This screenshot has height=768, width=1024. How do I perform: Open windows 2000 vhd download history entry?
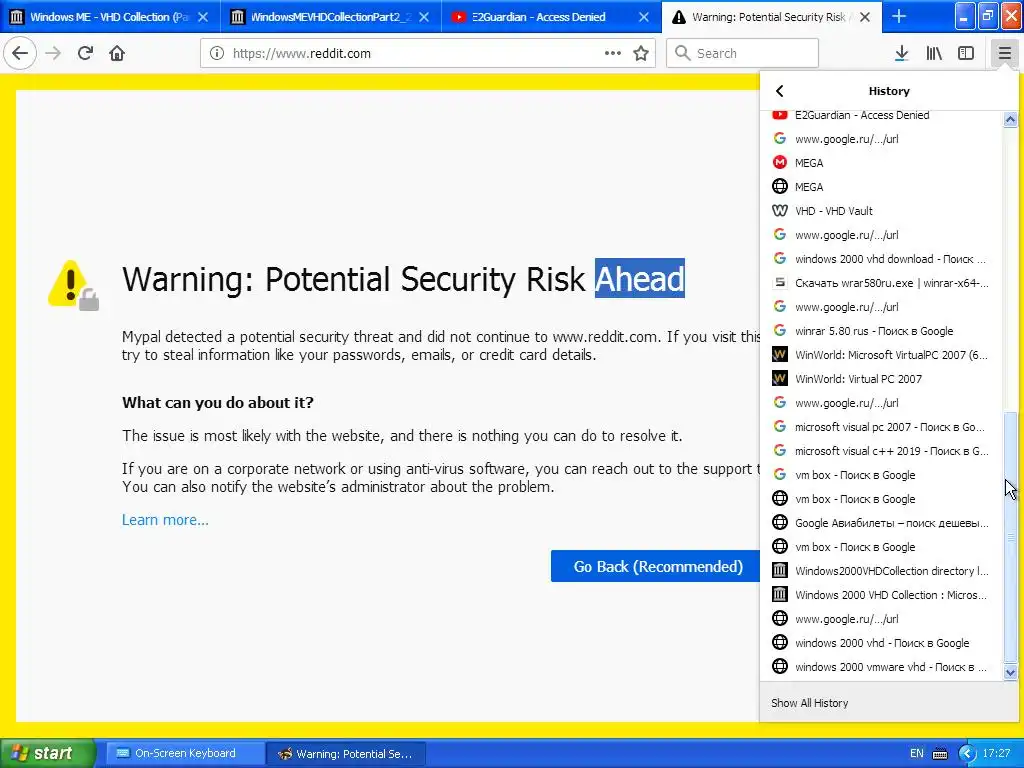pos(883,259)
